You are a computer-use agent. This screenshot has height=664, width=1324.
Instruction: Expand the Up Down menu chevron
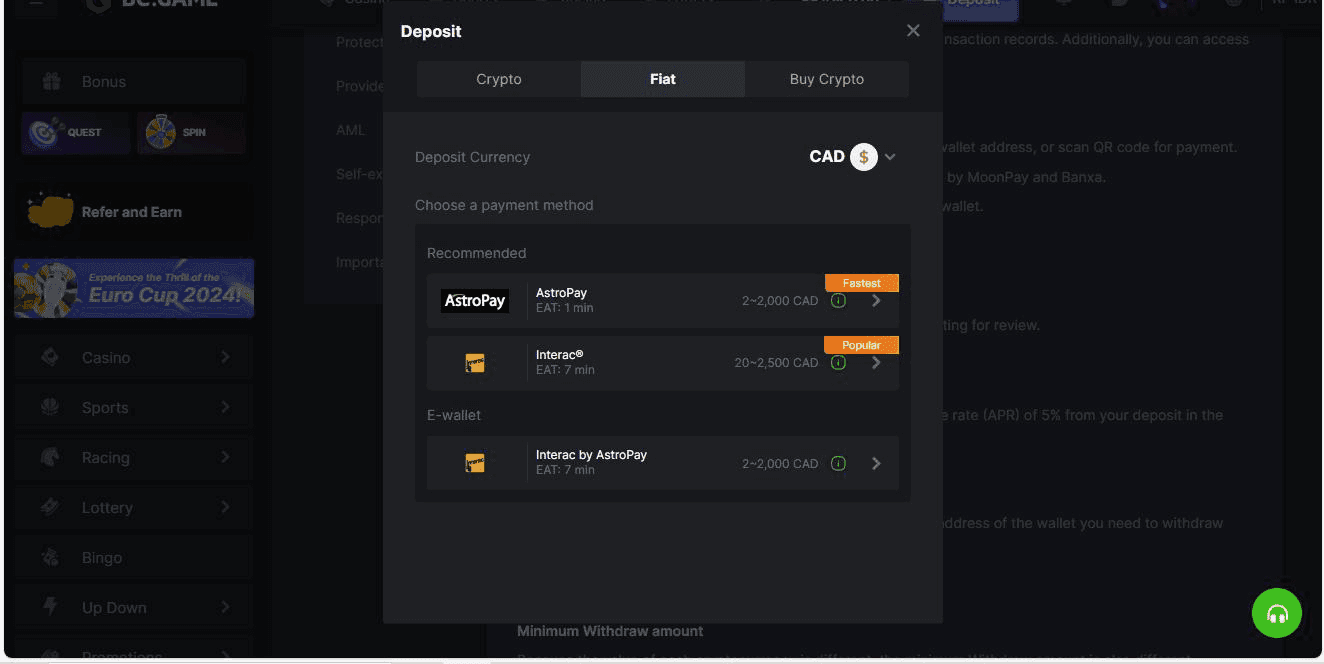coord(225,607)
